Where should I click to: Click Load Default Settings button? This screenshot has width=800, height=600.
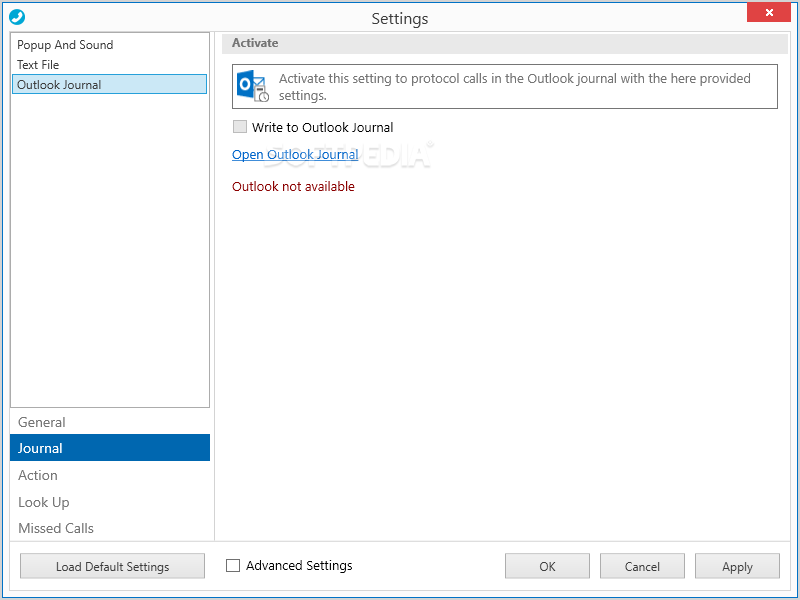pyautogui.click(x=112, y=566)
